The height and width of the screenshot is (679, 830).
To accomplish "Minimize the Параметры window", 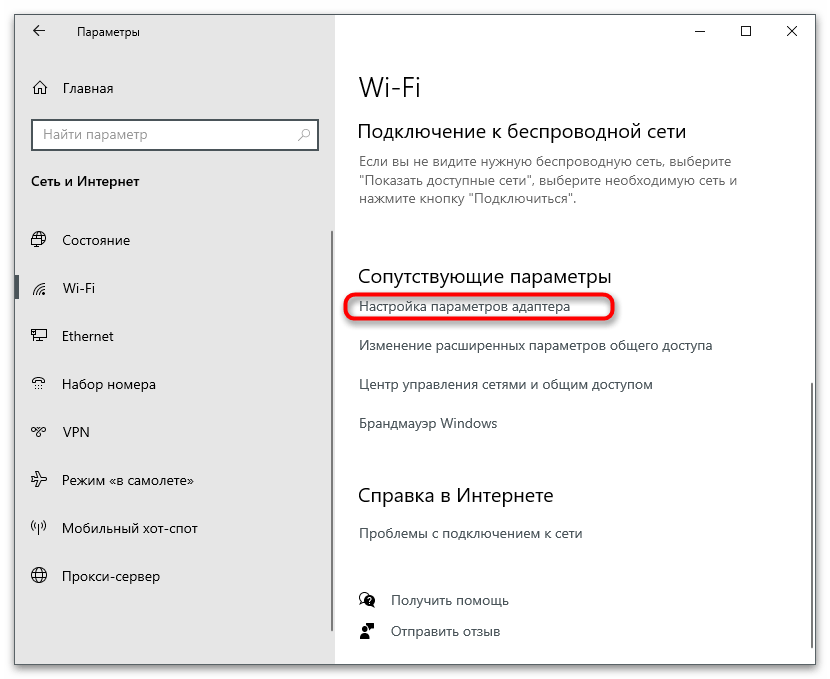I will point(700,32).
